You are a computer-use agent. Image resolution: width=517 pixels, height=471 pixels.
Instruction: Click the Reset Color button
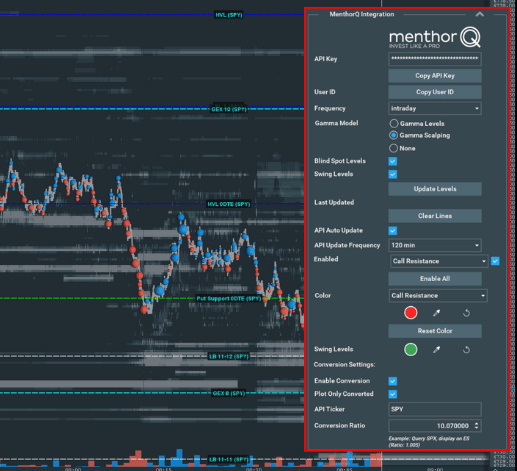pos(435,331)
